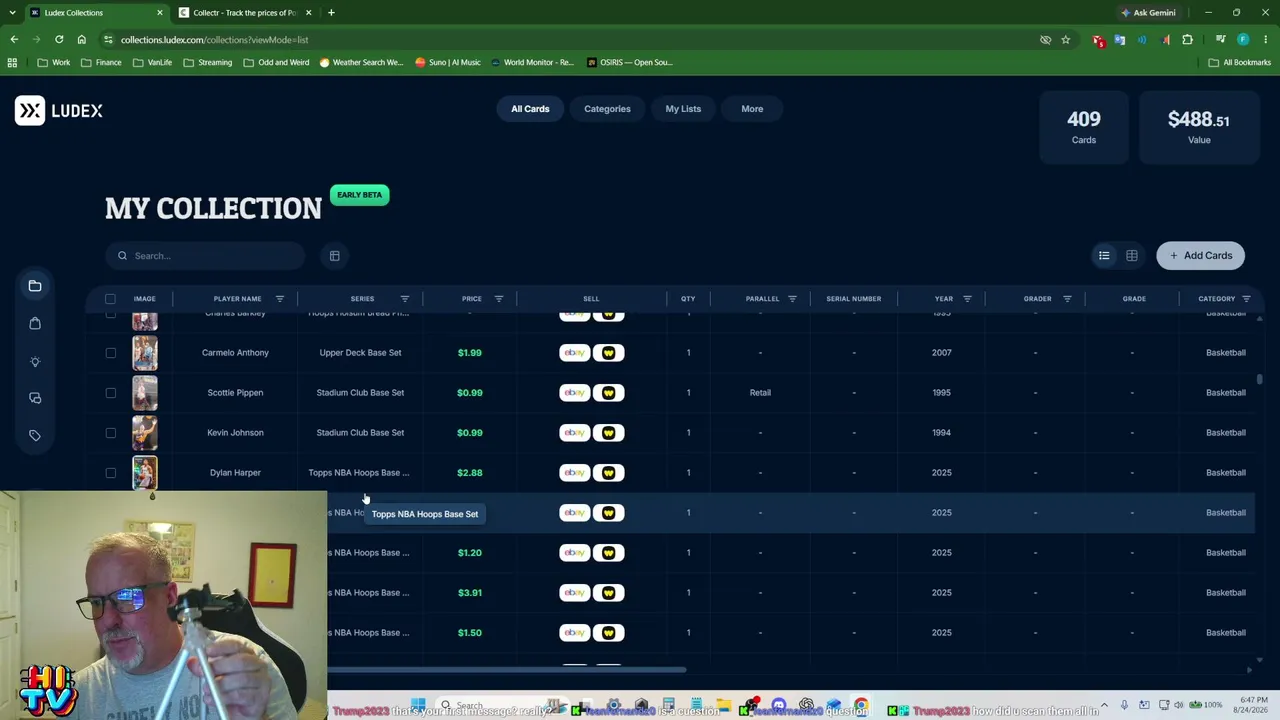Open the My Lists tab

[683, 109]
